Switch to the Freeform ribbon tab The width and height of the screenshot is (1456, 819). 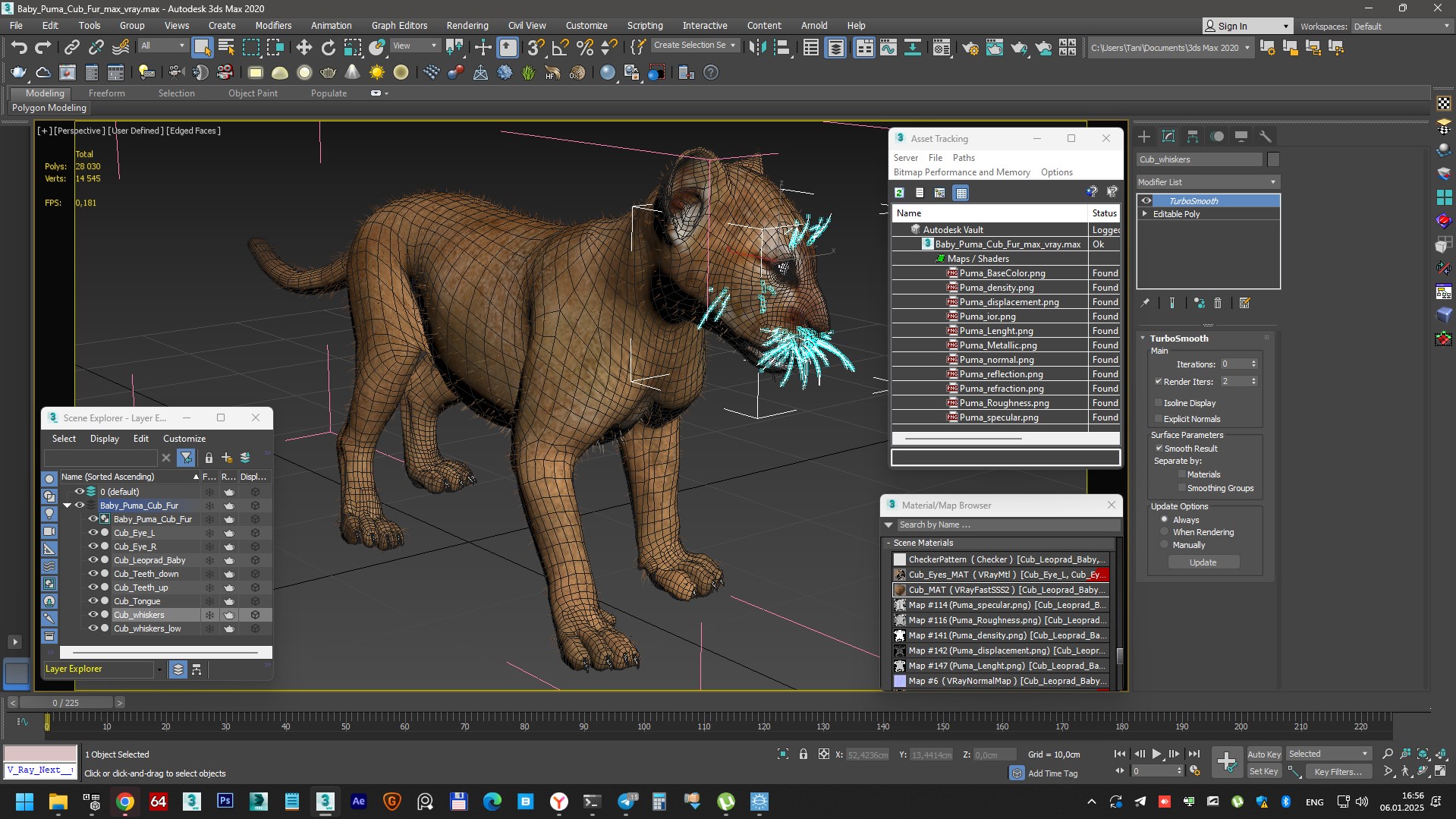[x=106, y=93]
